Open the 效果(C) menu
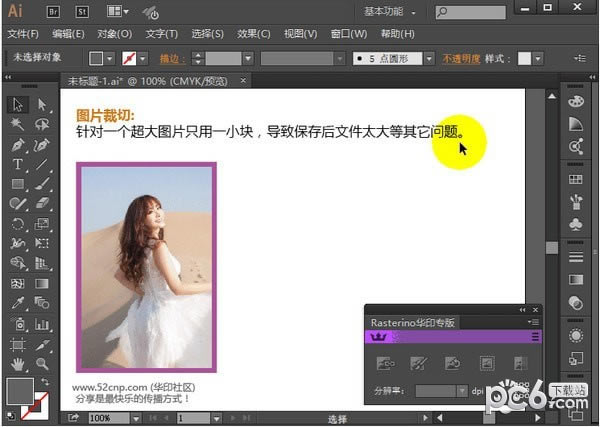Viewport: 600px width, 427px height. pyautogui.click(x=253, y=34)
